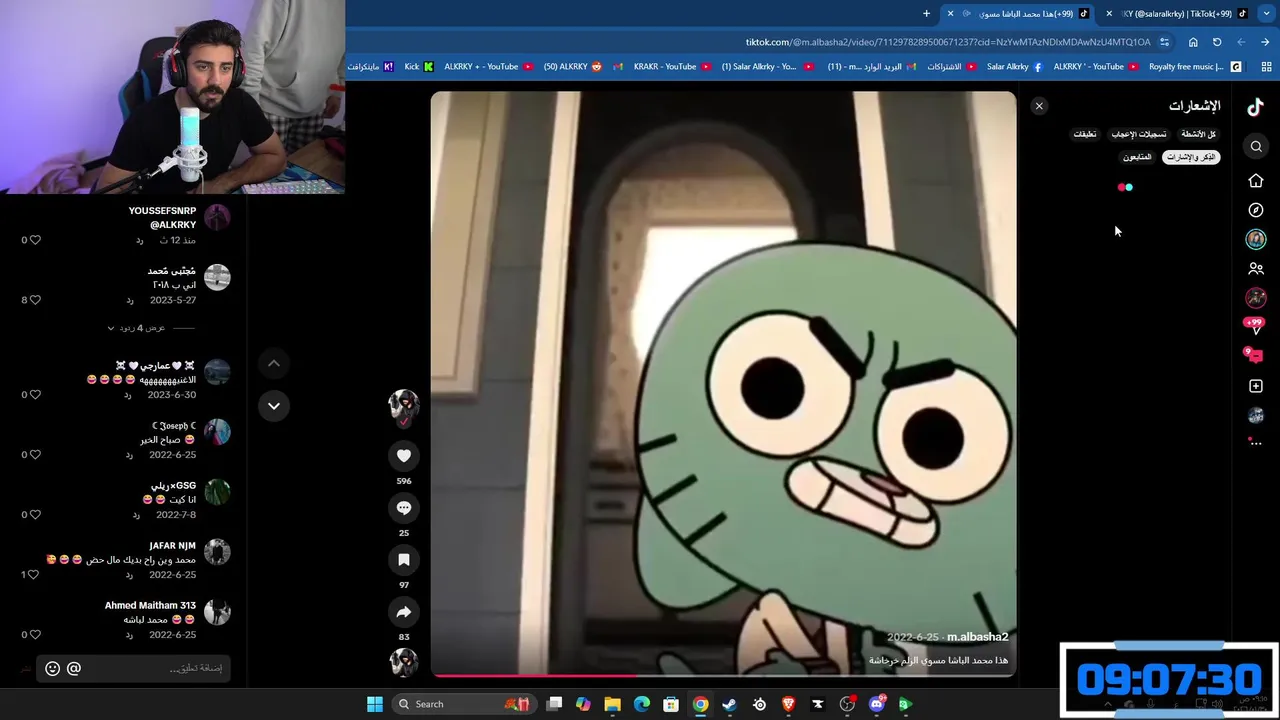1280x720 pixels.
Task: Click the upload plus icon in sidebar
Action: [1256, 386]
